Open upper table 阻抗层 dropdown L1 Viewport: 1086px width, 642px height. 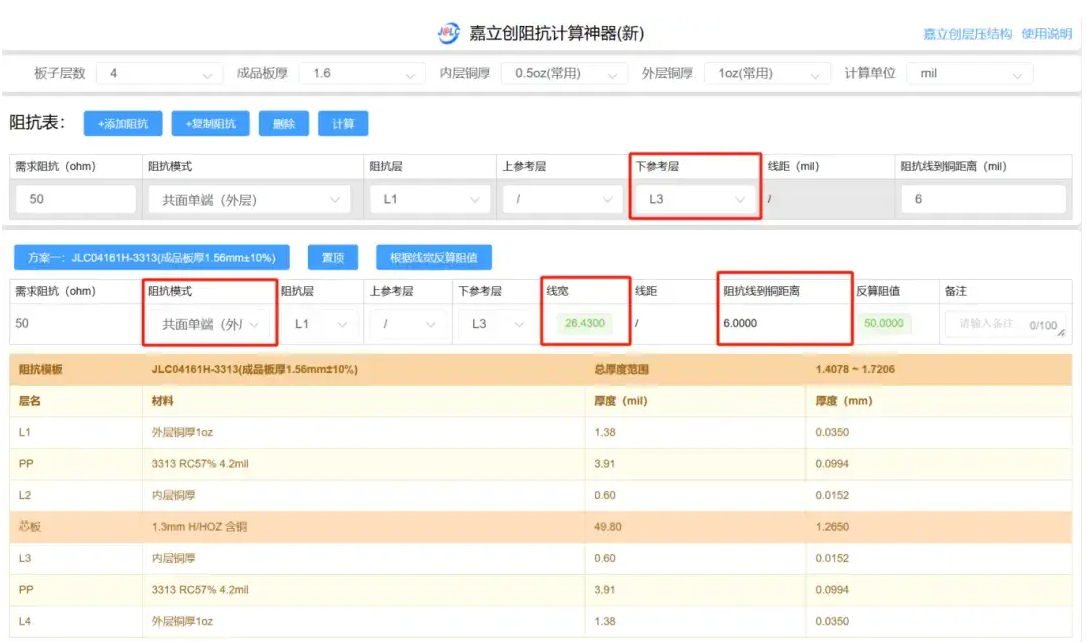430,199
